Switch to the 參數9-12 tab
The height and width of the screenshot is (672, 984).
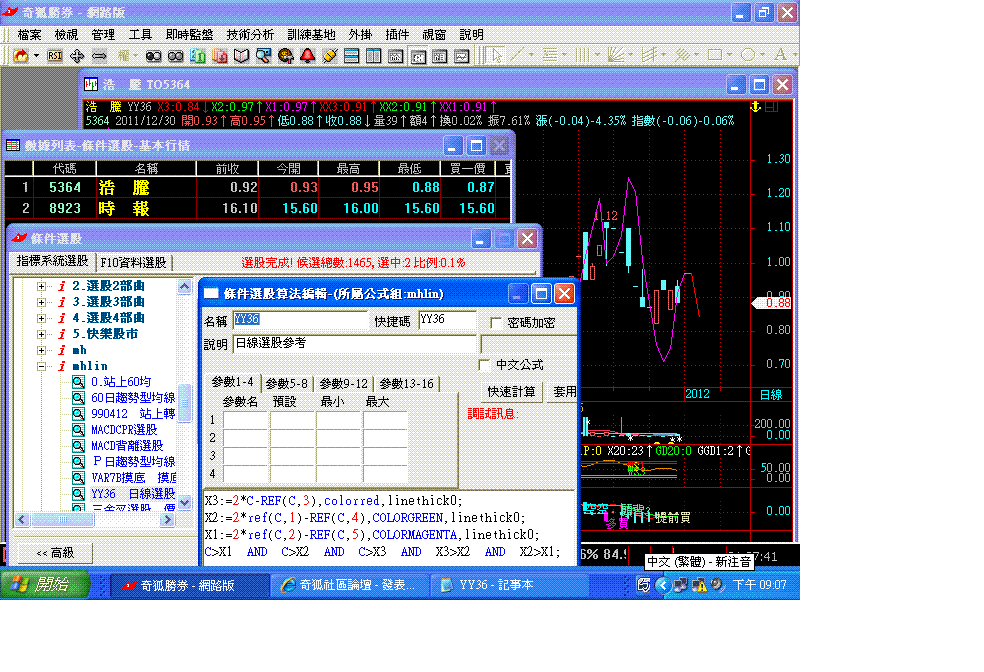pyautogui.click(x=343, y=383)
